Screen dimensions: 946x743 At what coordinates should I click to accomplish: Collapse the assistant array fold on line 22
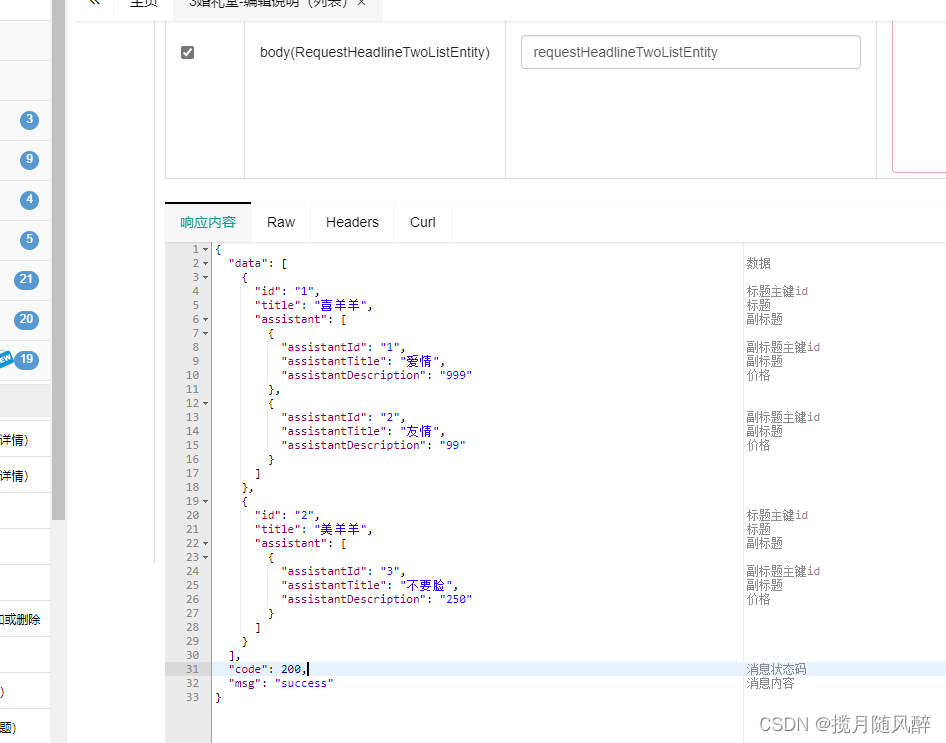206,543
